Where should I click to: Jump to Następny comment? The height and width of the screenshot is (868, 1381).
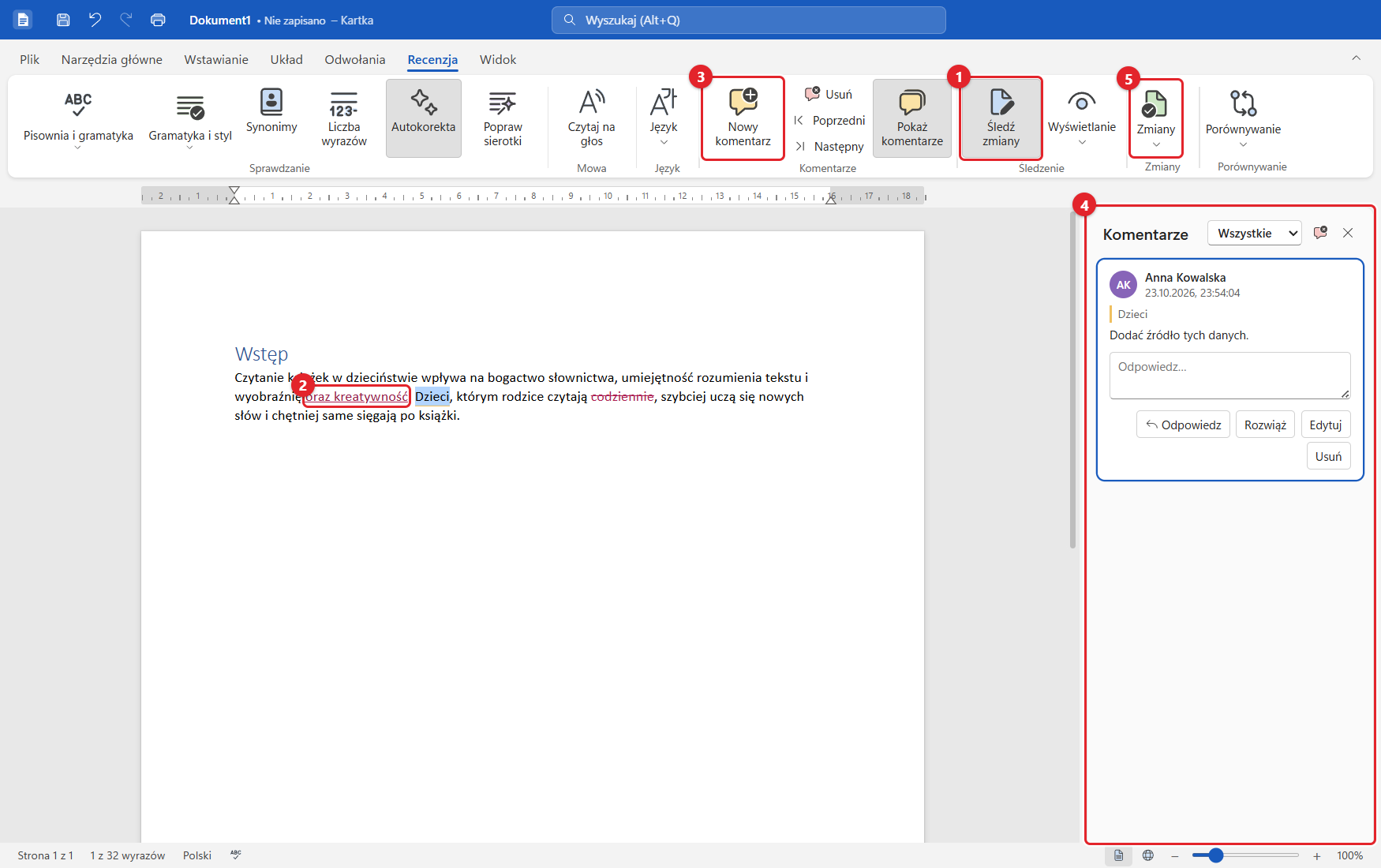tap(829, 146)
